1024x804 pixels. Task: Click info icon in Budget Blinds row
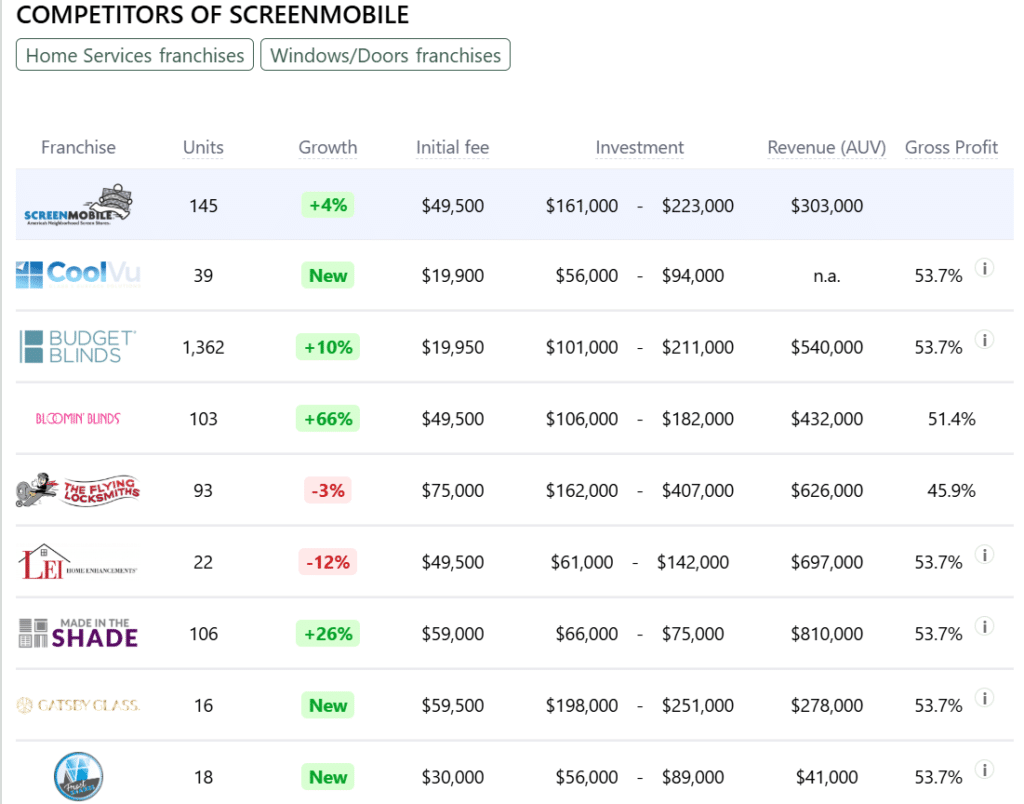coord(985,340)
